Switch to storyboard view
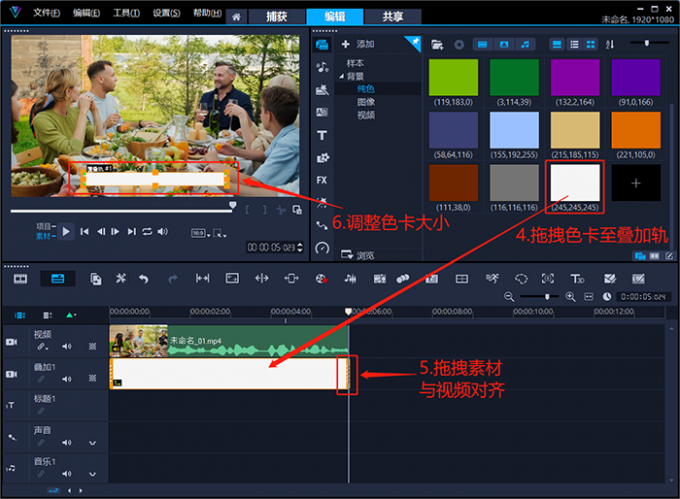 tap(20, 279)
